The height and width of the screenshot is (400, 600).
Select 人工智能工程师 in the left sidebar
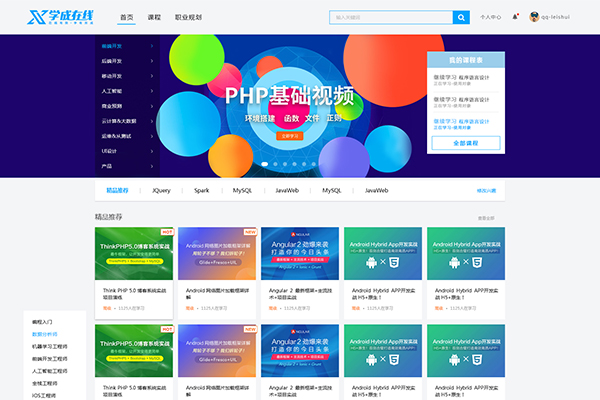point(49,371)
